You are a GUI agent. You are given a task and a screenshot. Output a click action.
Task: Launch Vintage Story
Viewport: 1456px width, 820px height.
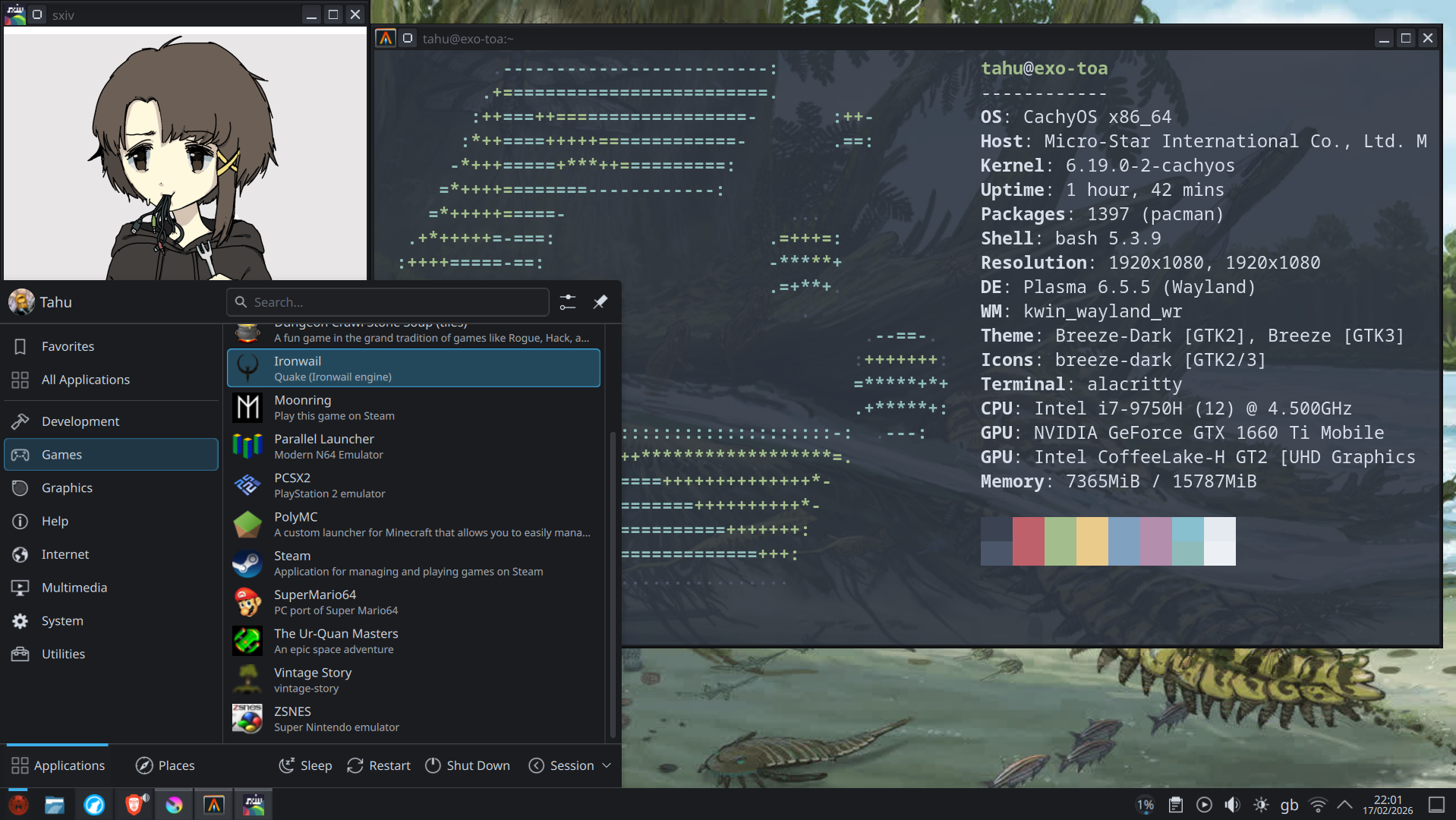pyautogui.click(x=414, y=680)
